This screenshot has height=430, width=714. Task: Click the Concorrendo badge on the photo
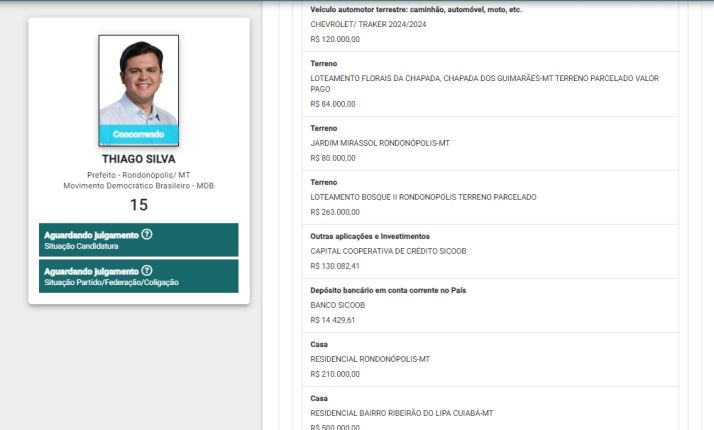click(138, 134)
